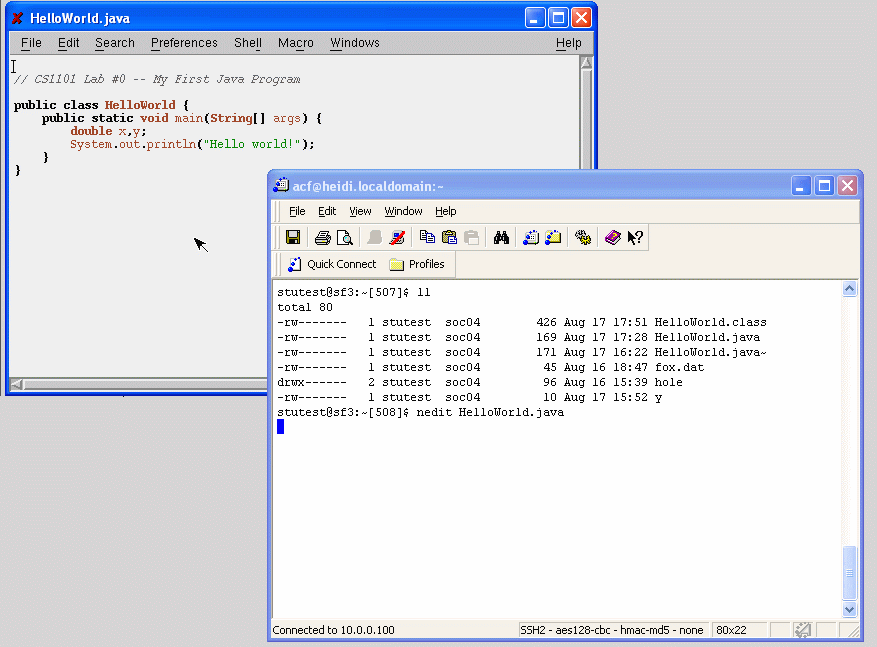Viewport: 877px width, 647px height.
Task: Click 'main' method name in code
Action: [x=188, y=119]
